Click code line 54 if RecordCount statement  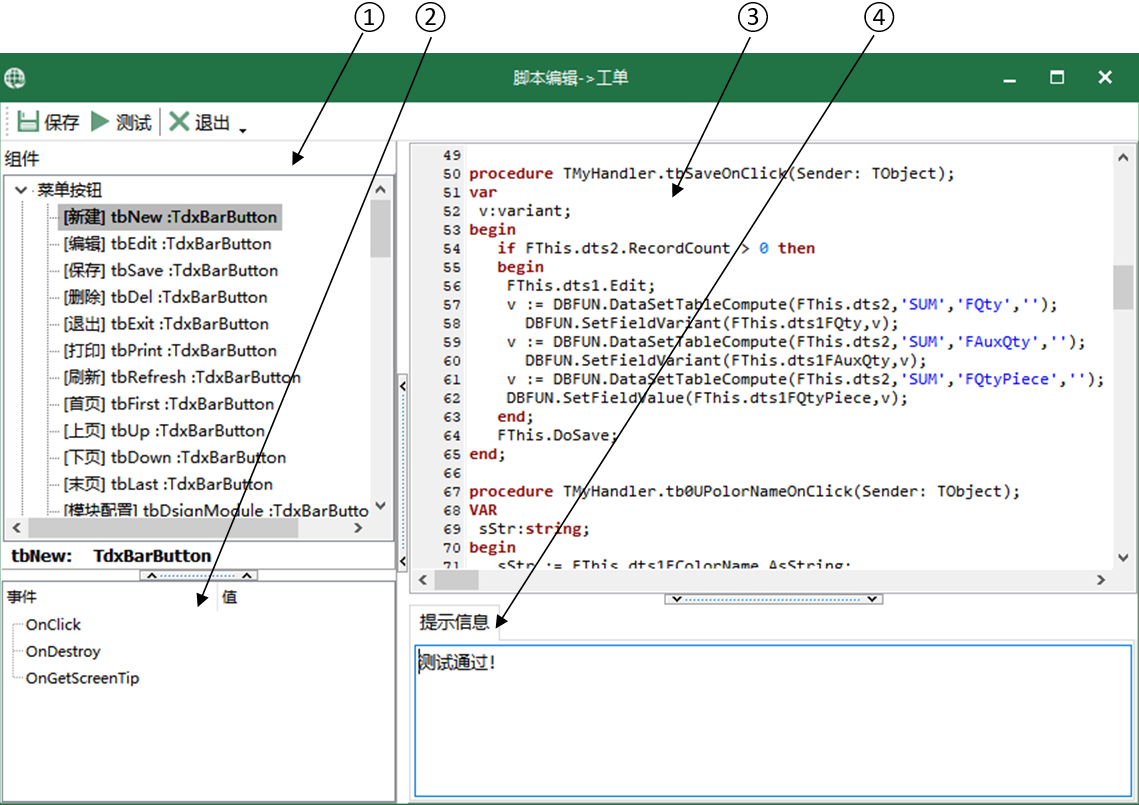coord(656,248)
